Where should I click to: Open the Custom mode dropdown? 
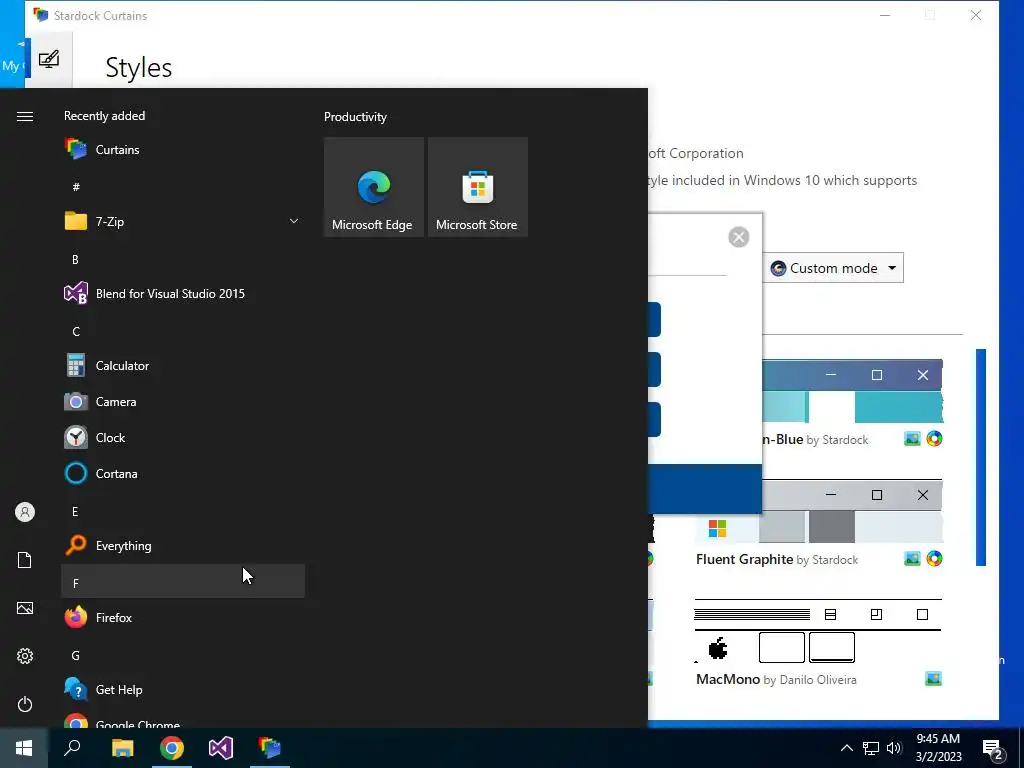pyautogui.click(x=833, y=268)
